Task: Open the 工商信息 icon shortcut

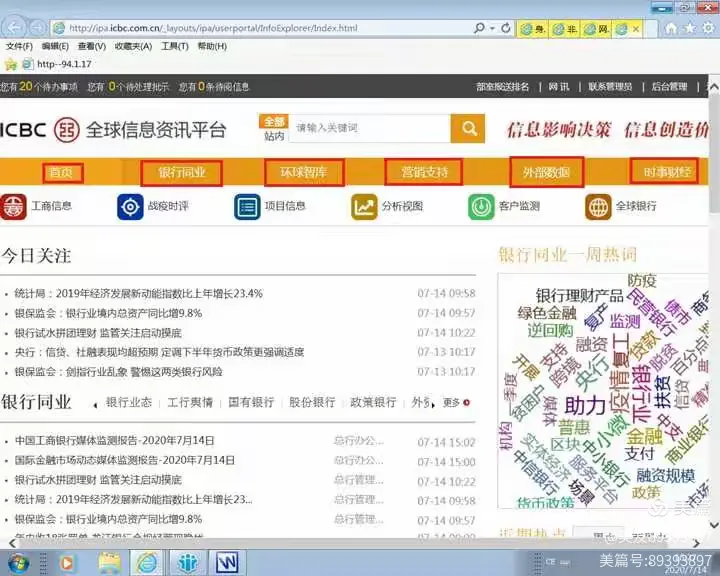Action: pyautogui.click(x=12, y=207)
